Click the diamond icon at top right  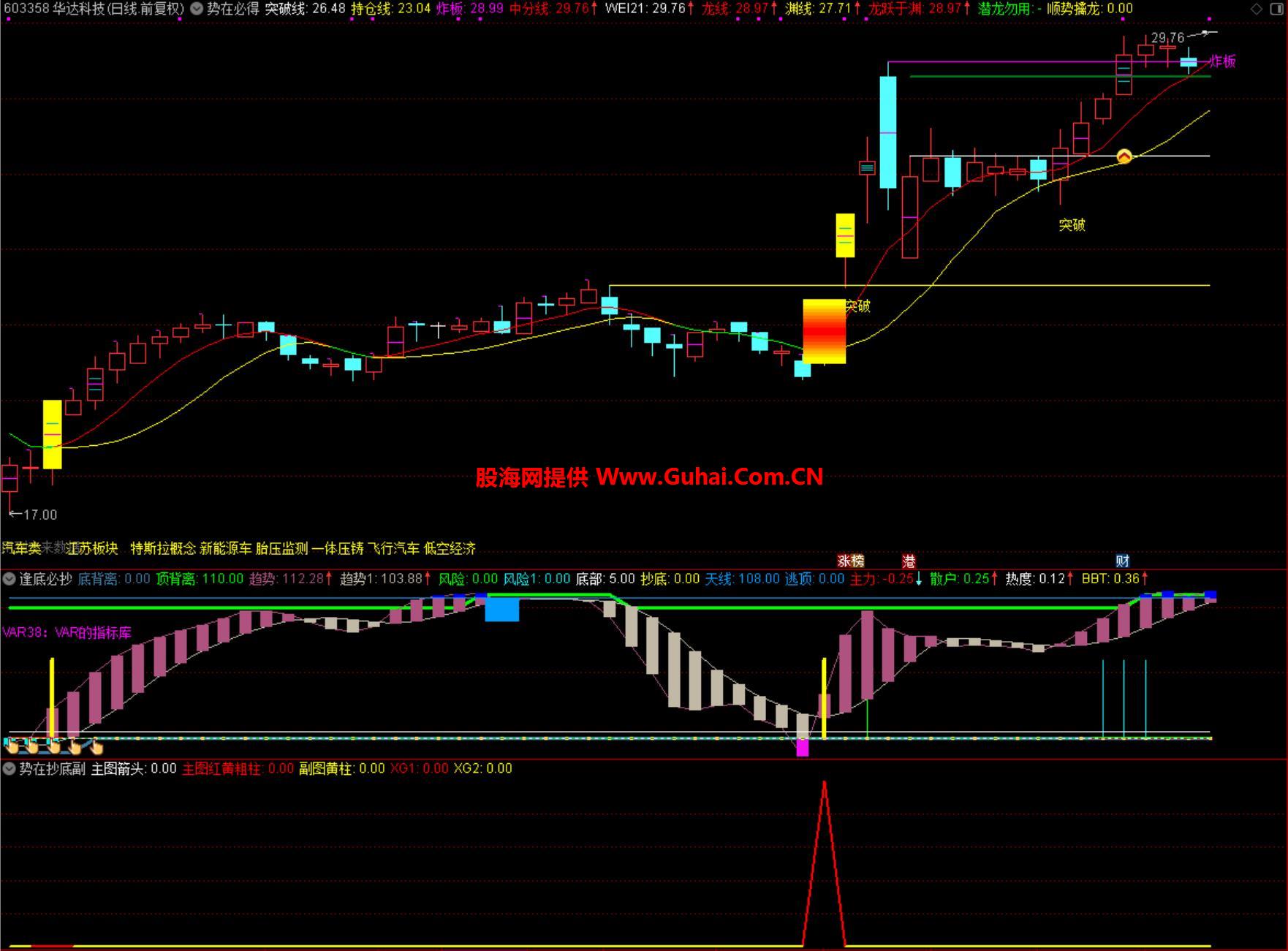[1256, 9]
